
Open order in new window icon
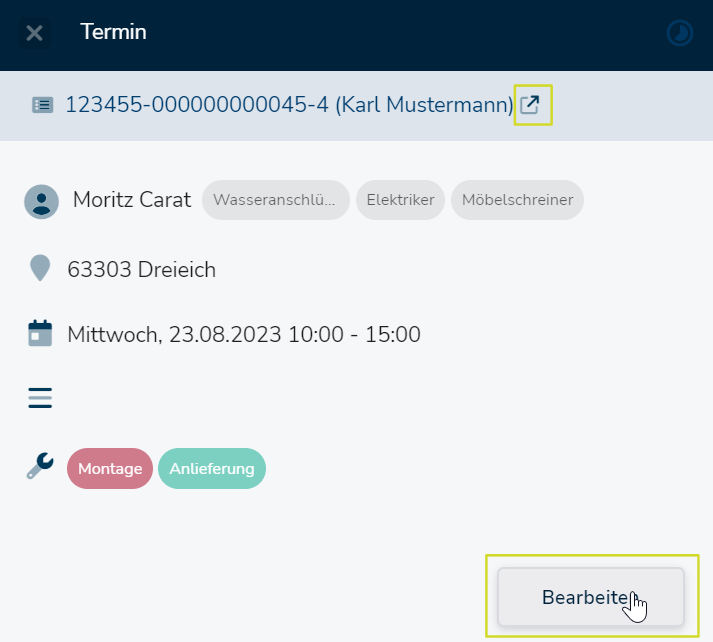(530, 105)
